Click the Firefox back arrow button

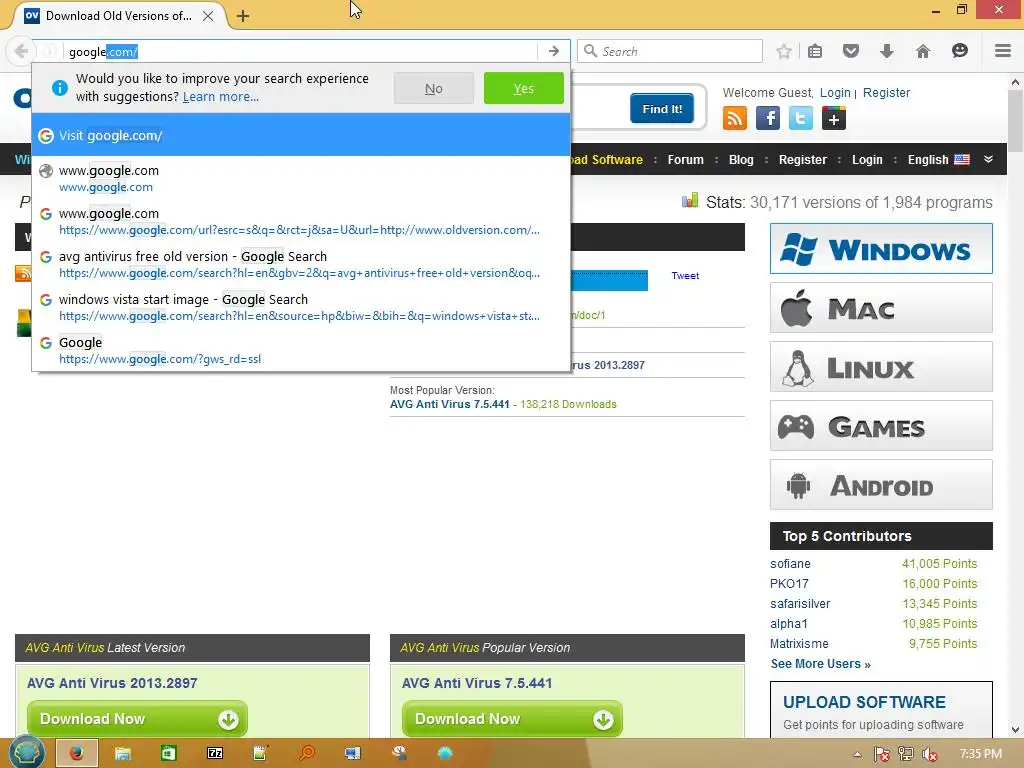[x=21, y=51]
